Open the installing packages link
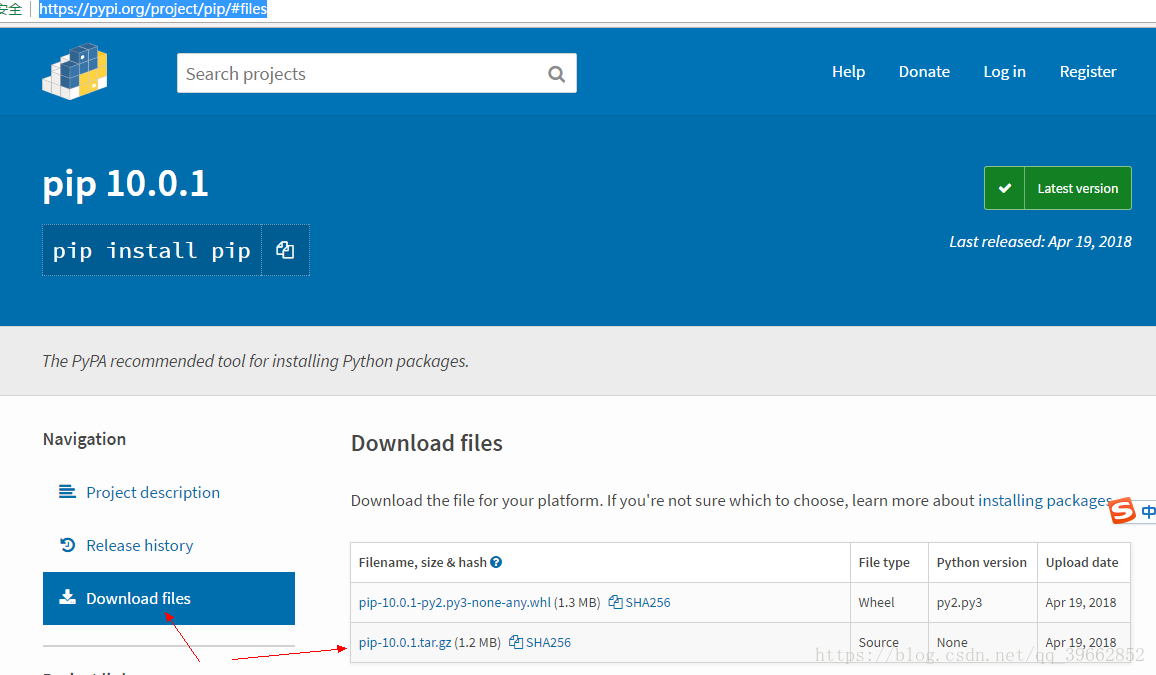The width and height of the screenshot is (1156, 675). (x=1045, y=500)
